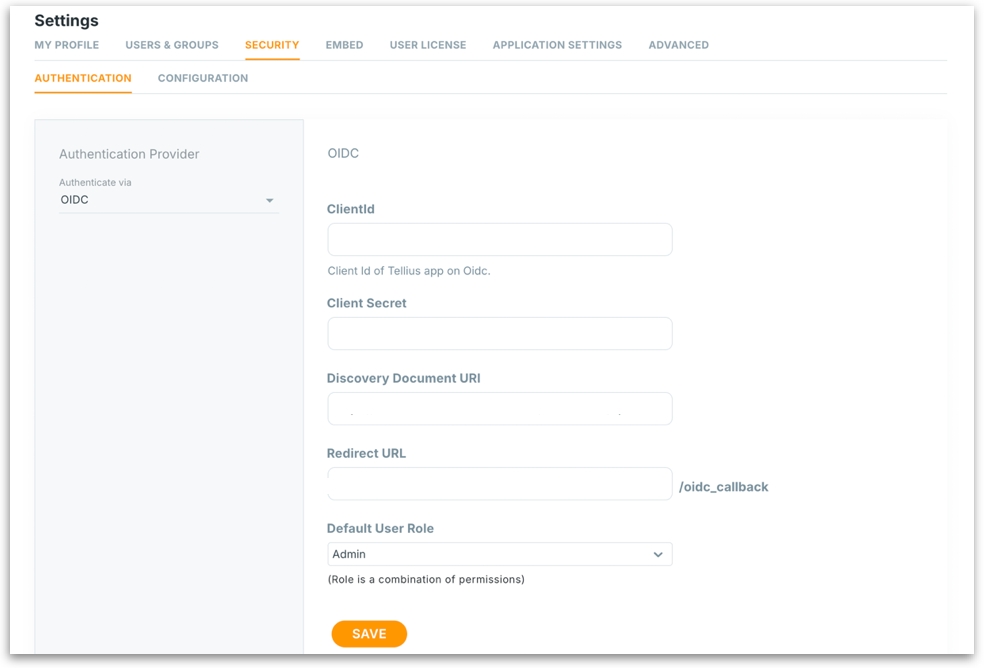Open the User License tab
The height and width of the screenshot is (668, 984).
pos(428,45)
